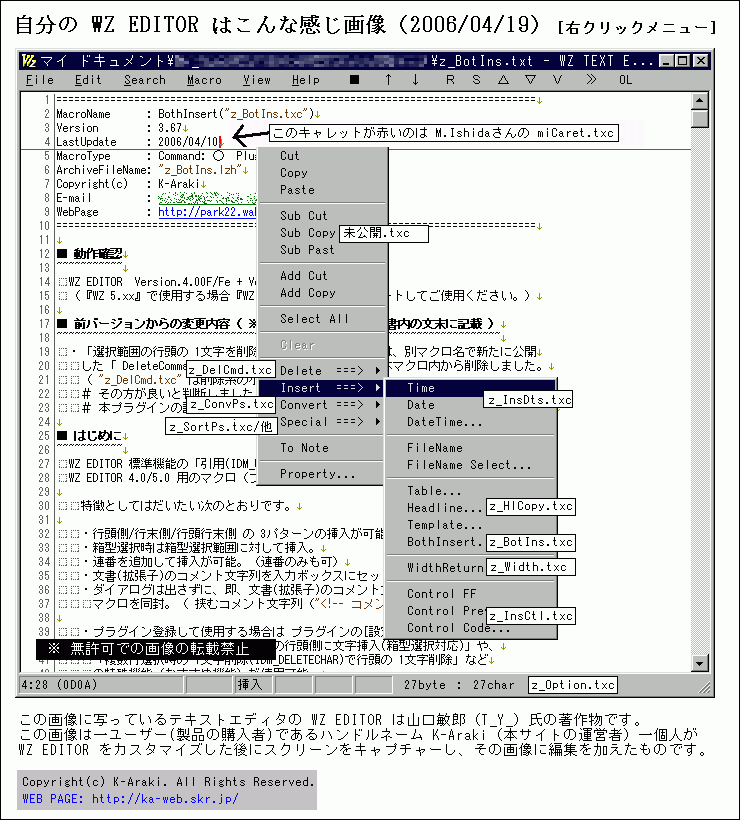Click the window resize grip in status bar
Viewport: 740px width, 820px height.
pos(704,687)
